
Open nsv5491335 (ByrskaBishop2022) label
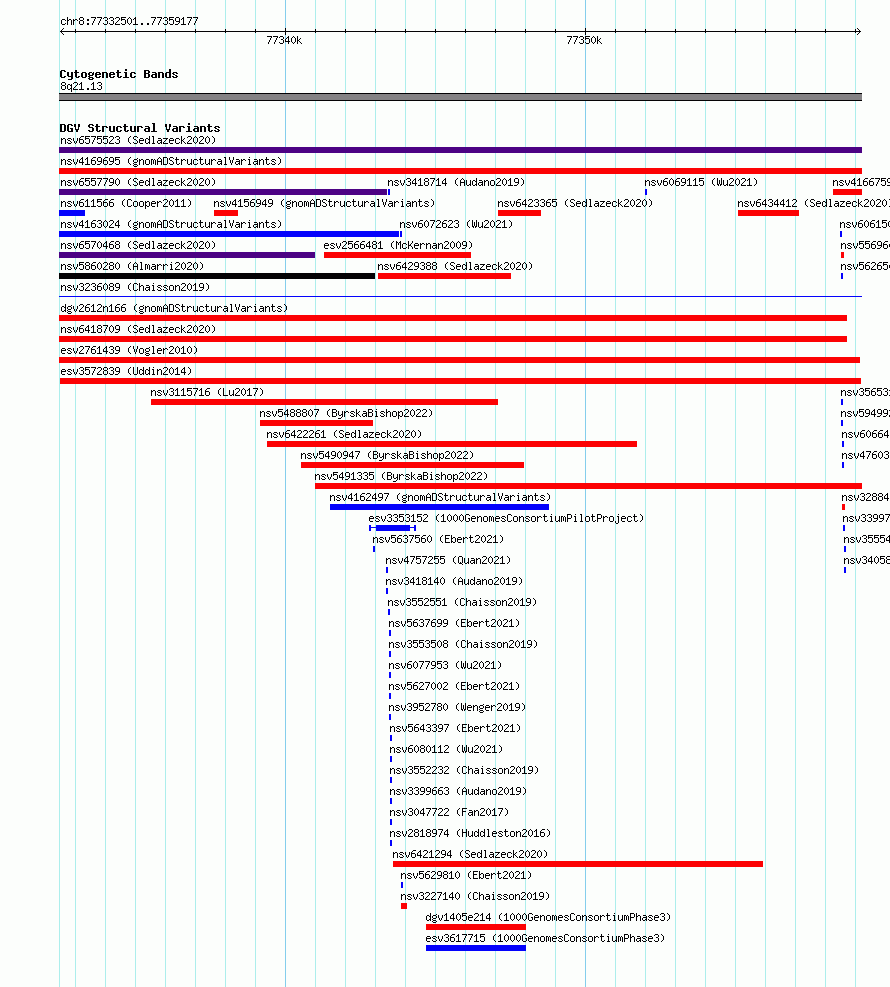point(401,476)
